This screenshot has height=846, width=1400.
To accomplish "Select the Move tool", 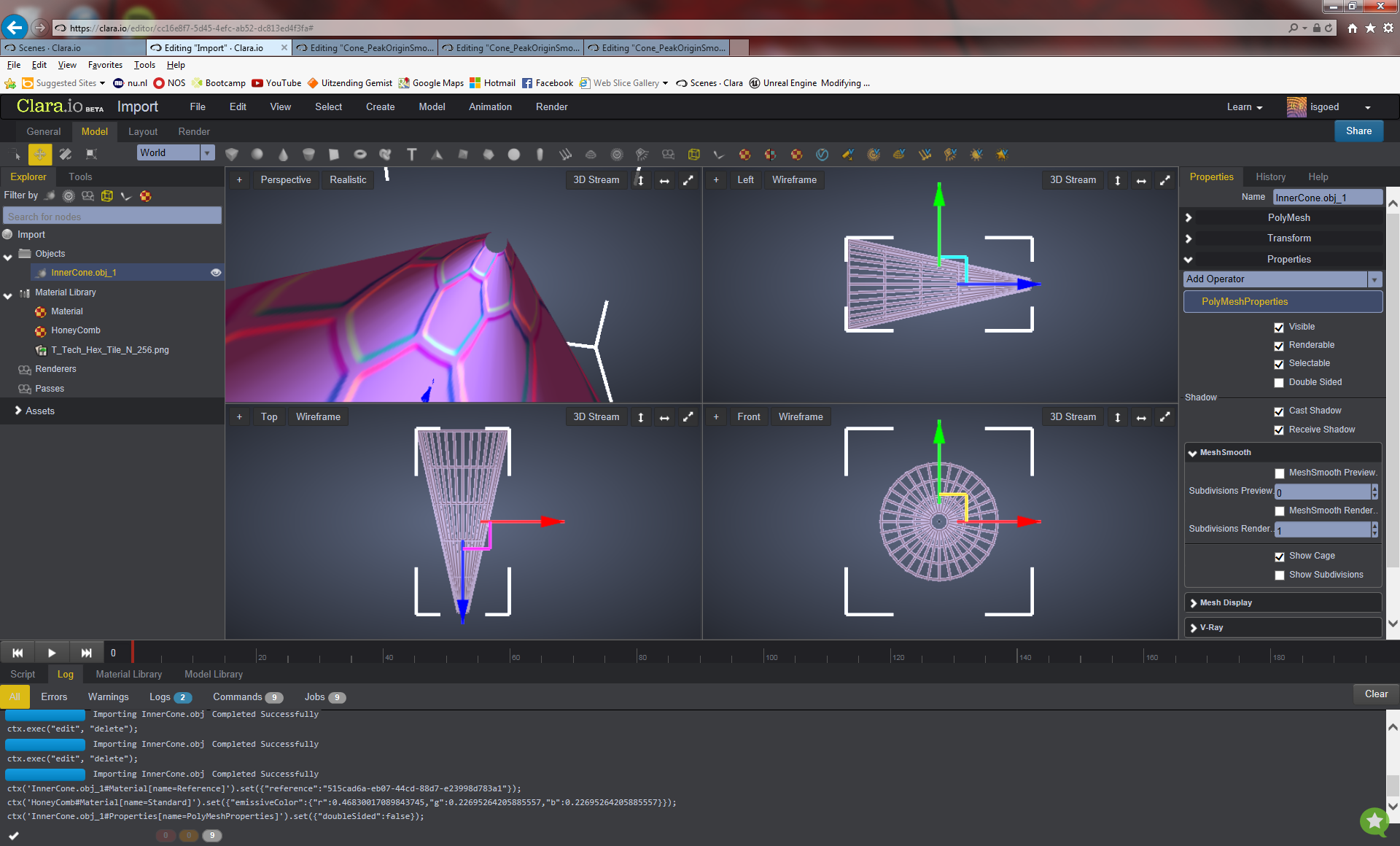I will [40, 155].
